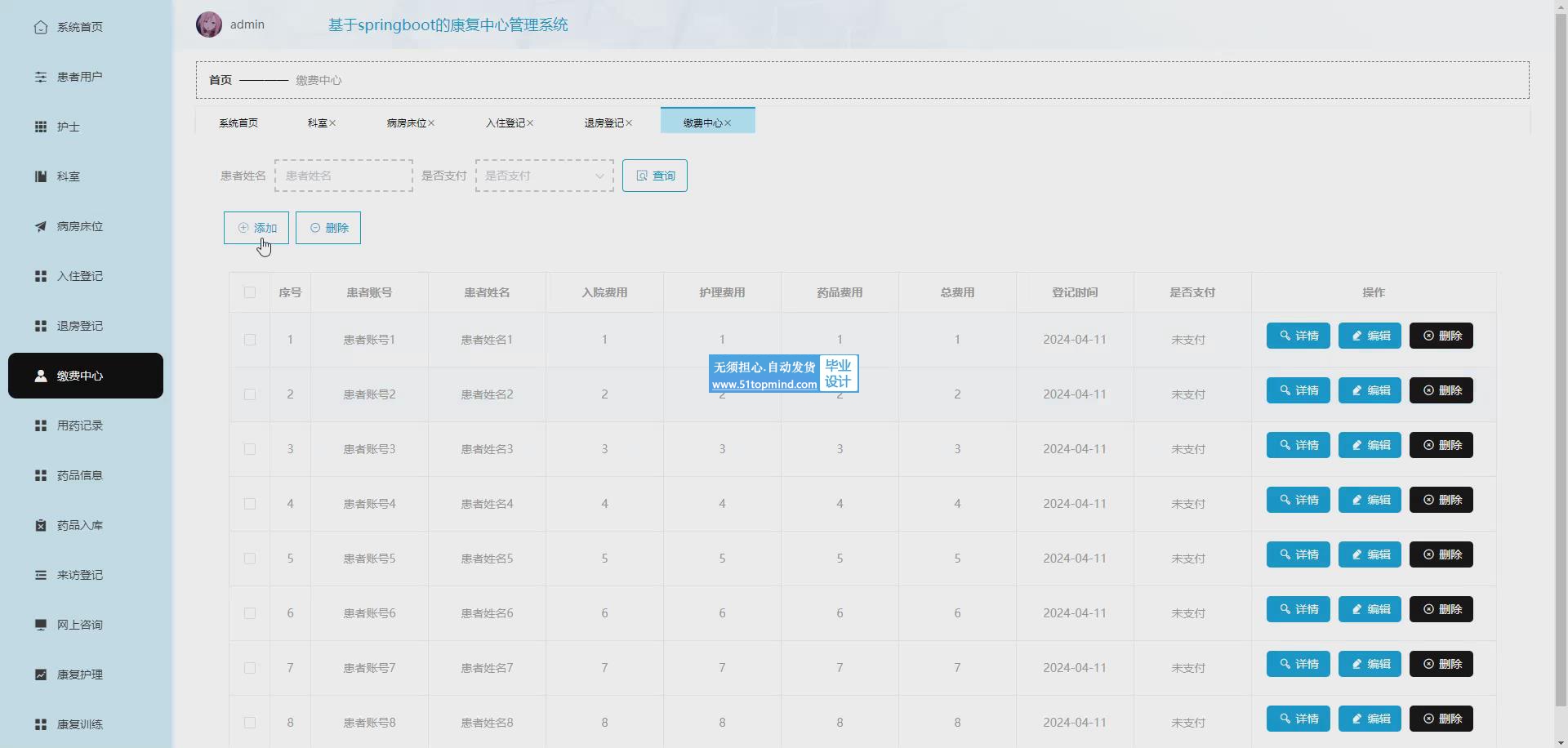Click the 药品入库 clipboard icon

[41, 525]
